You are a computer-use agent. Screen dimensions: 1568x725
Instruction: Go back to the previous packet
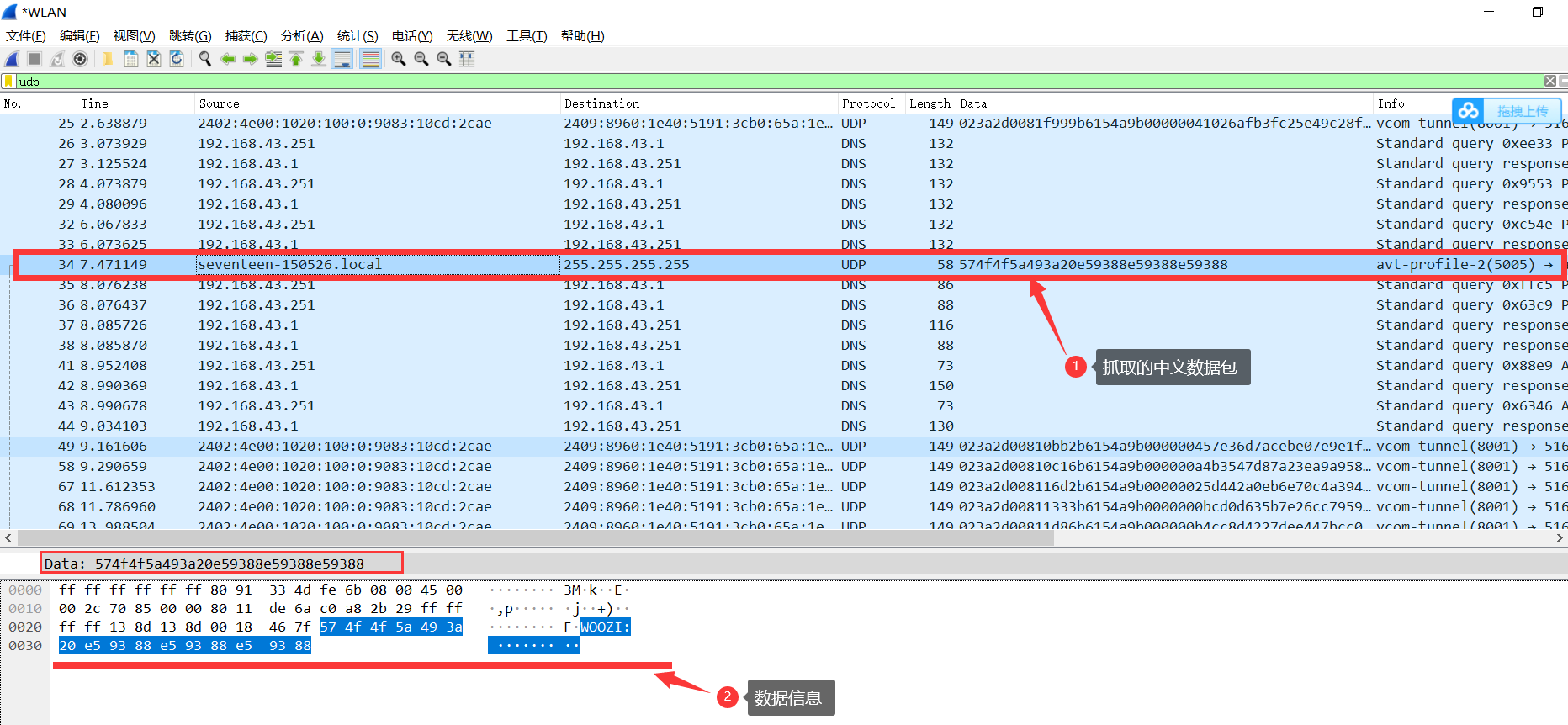[x=228, y=59]
